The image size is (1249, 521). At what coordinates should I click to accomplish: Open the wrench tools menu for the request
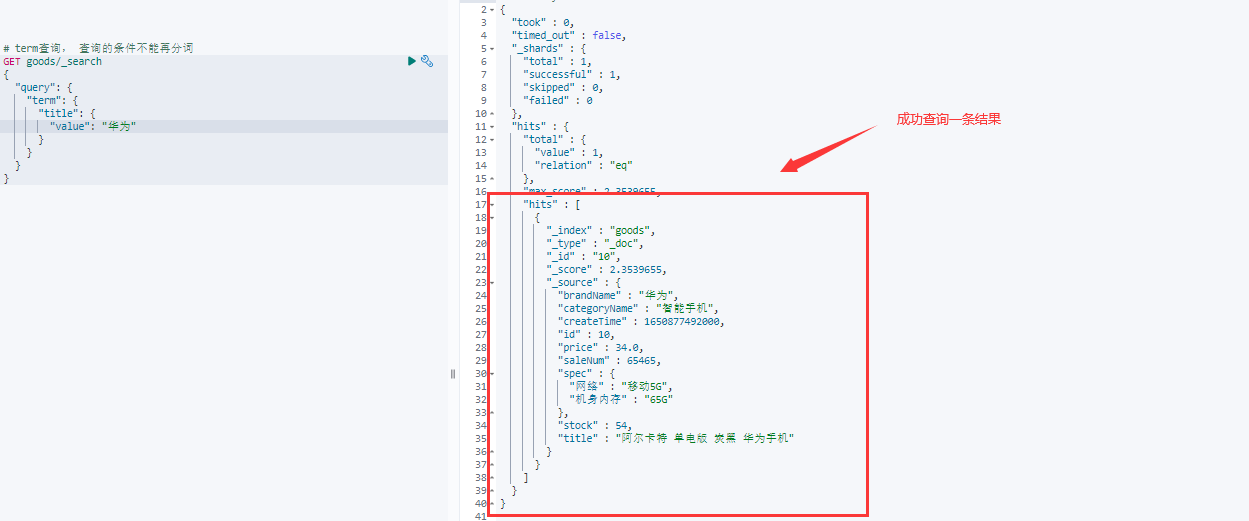[x=427, y=61]
